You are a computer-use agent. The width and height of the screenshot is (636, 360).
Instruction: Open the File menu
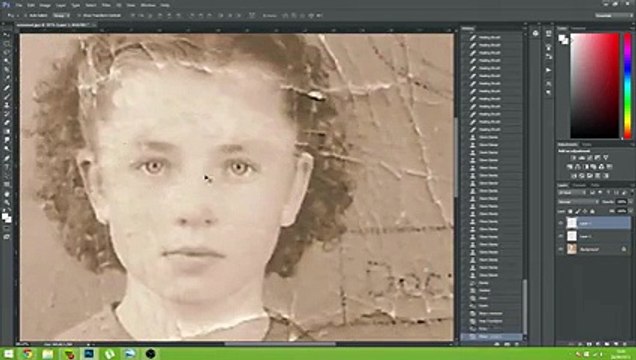(19, 5)
